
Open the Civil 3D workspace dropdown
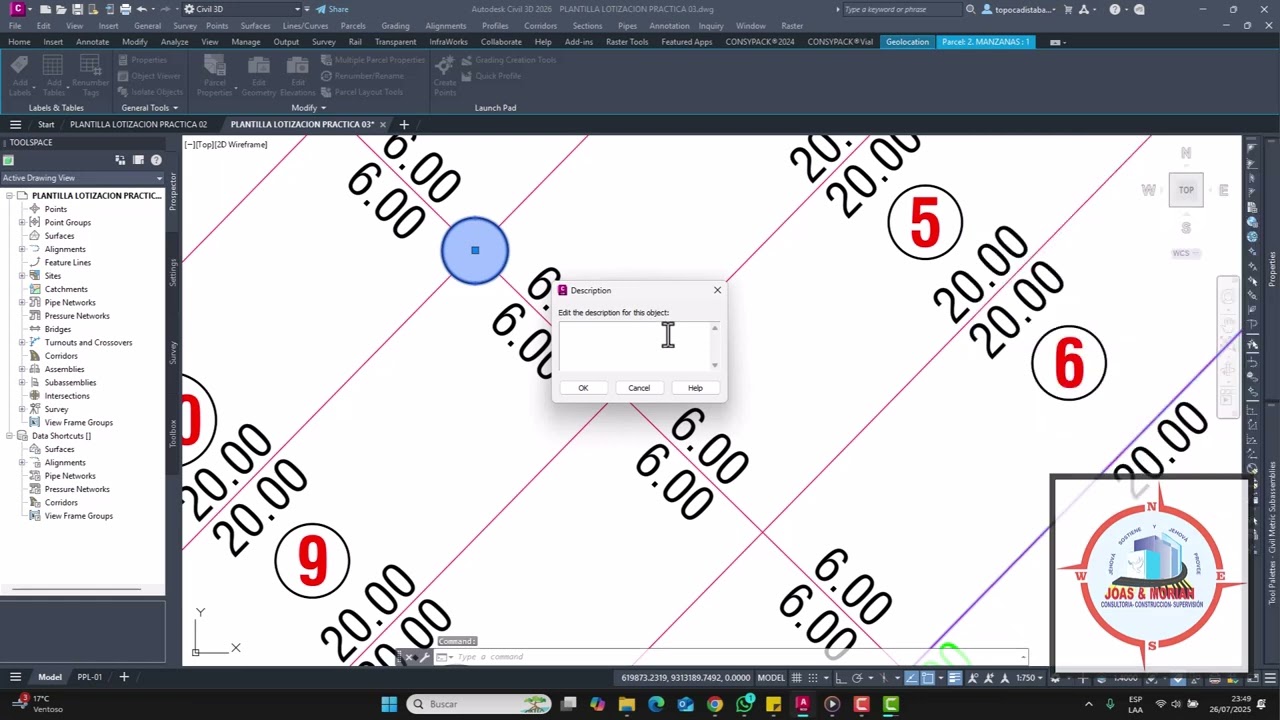coord(242,9)
